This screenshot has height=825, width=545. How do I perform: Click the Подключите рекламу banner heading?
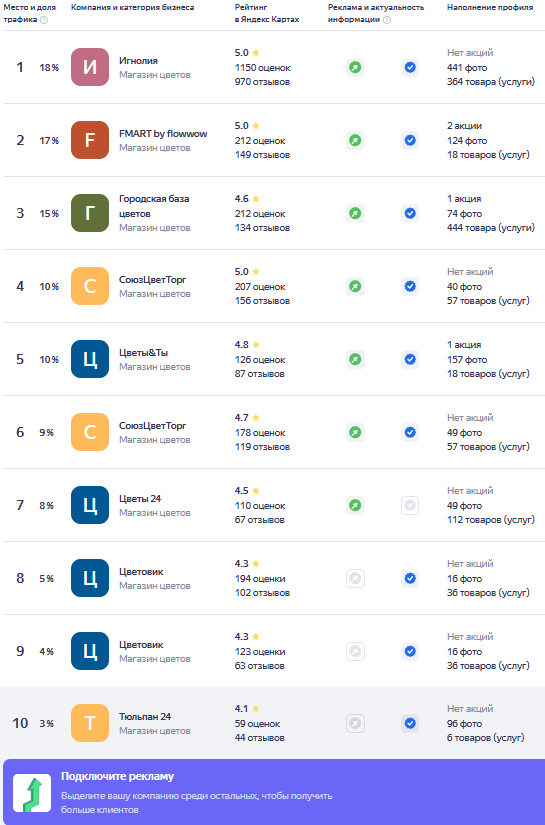(x=117, y=776)
